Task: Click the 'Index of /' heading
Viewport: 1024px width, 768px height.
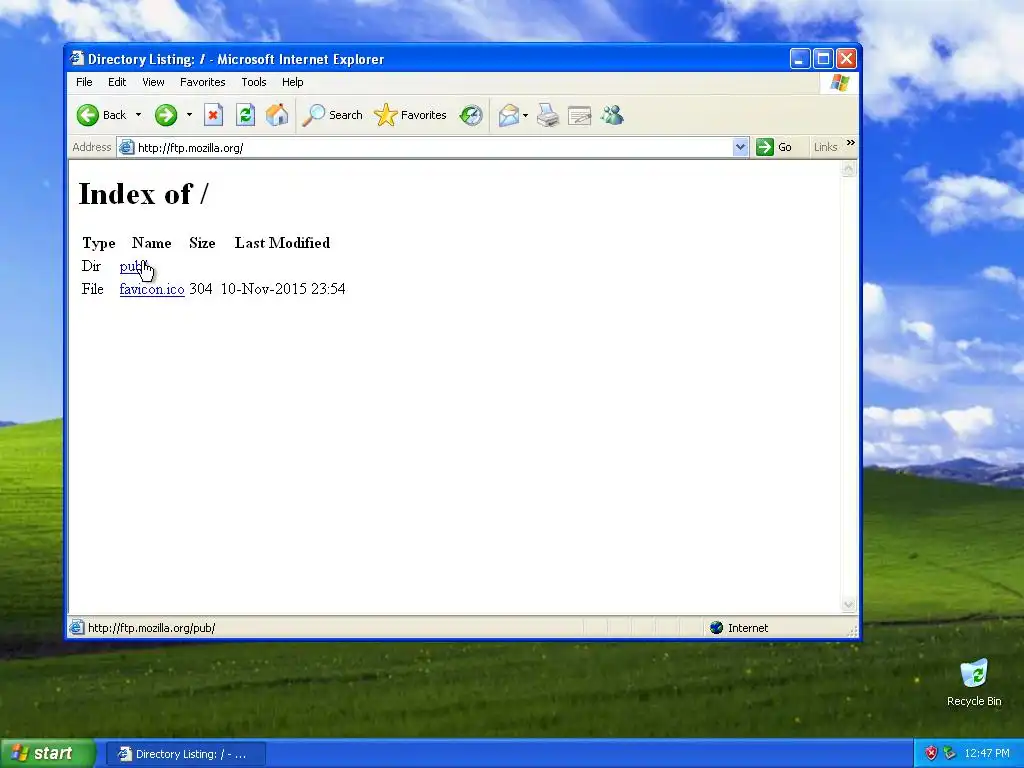Action: pyautogui.click(x=143, y=194)
